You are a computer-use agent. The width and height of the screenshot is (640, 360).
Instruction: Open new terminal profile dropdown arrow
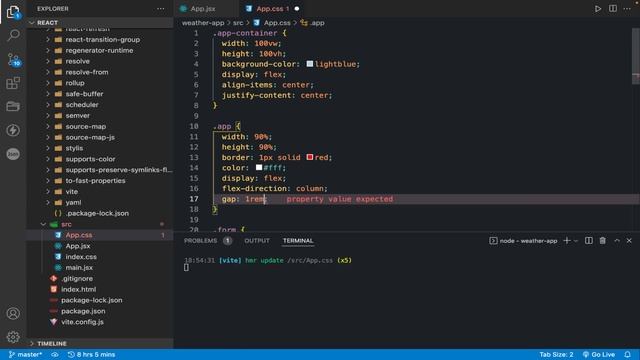(576, 241)
